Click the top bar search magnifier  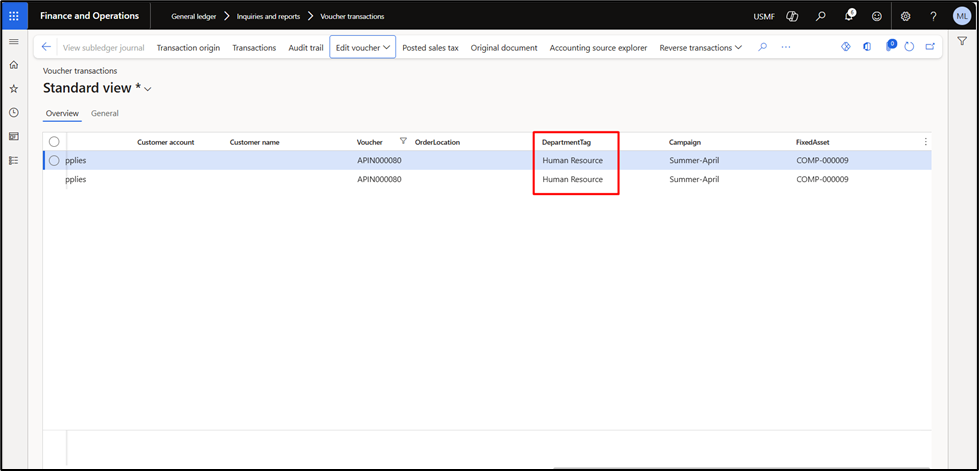click(x=821, y=16)
